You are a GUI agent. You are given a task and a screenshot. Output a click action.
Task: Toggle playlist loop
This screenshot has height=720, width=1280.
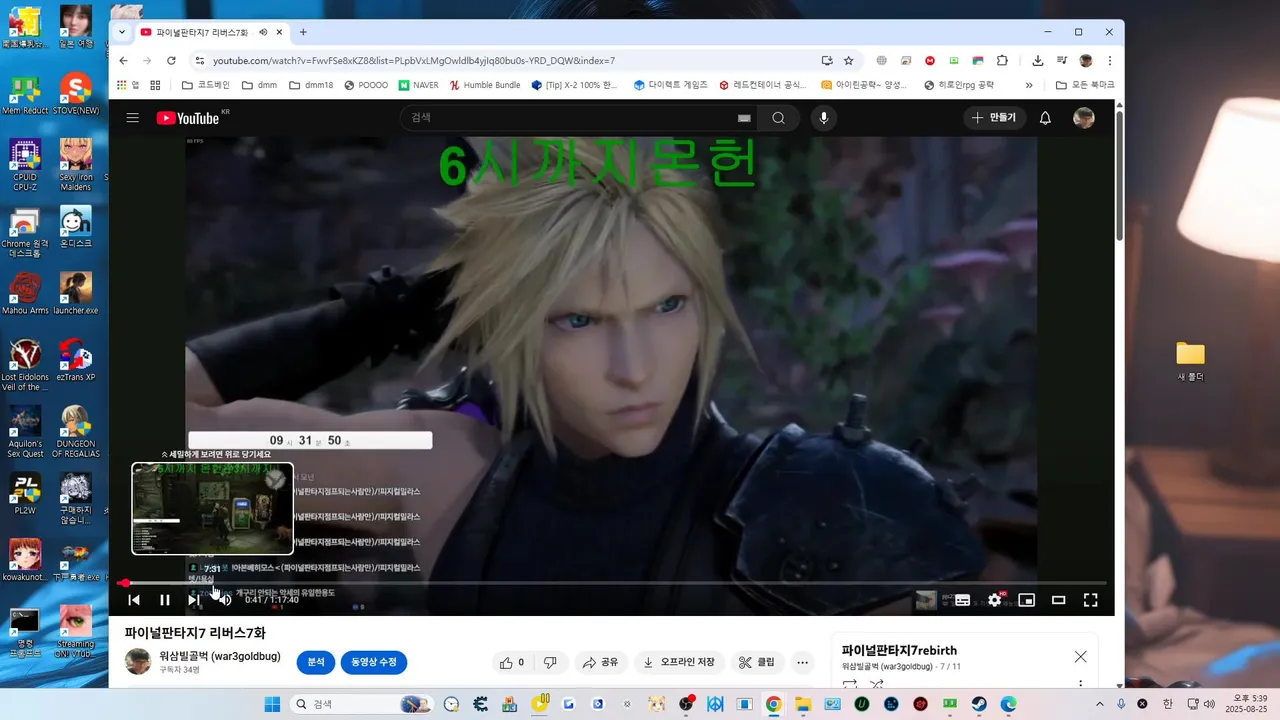coord(850,685)
